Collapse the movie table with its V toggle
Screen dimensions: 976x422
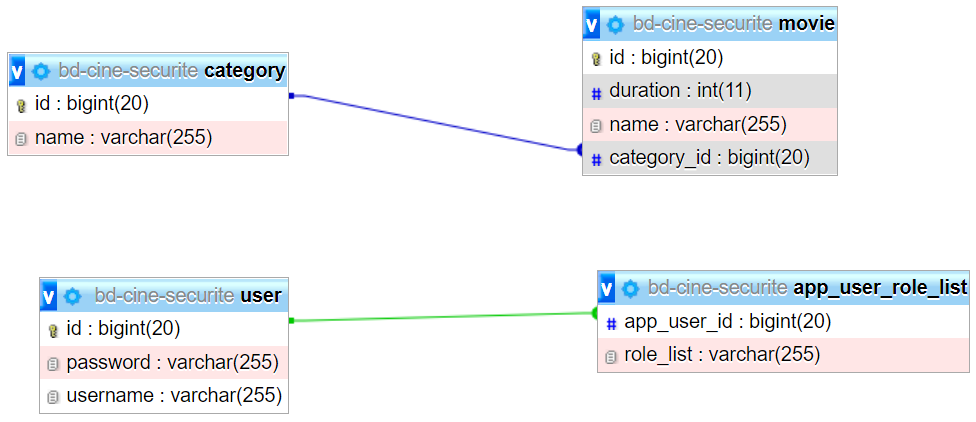(592, 25)
